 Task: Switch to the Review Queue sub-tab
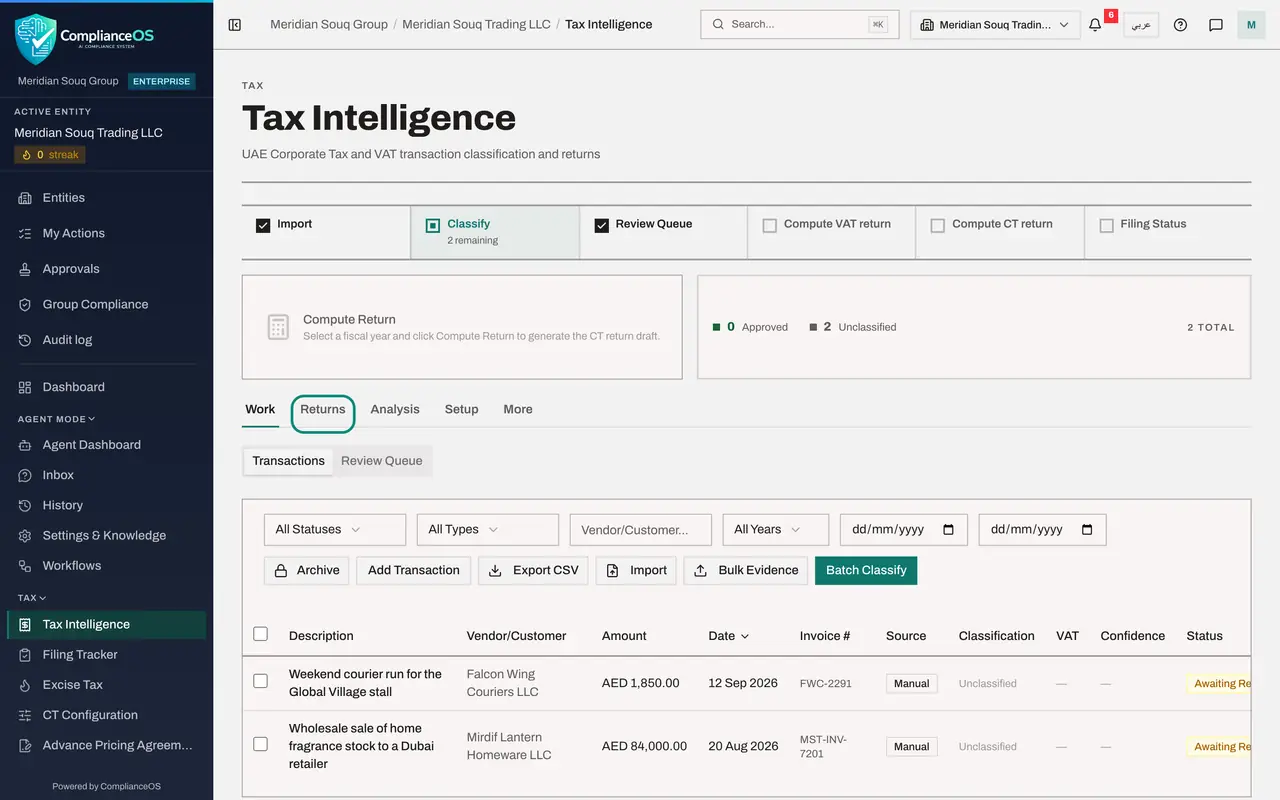point(382,461)
